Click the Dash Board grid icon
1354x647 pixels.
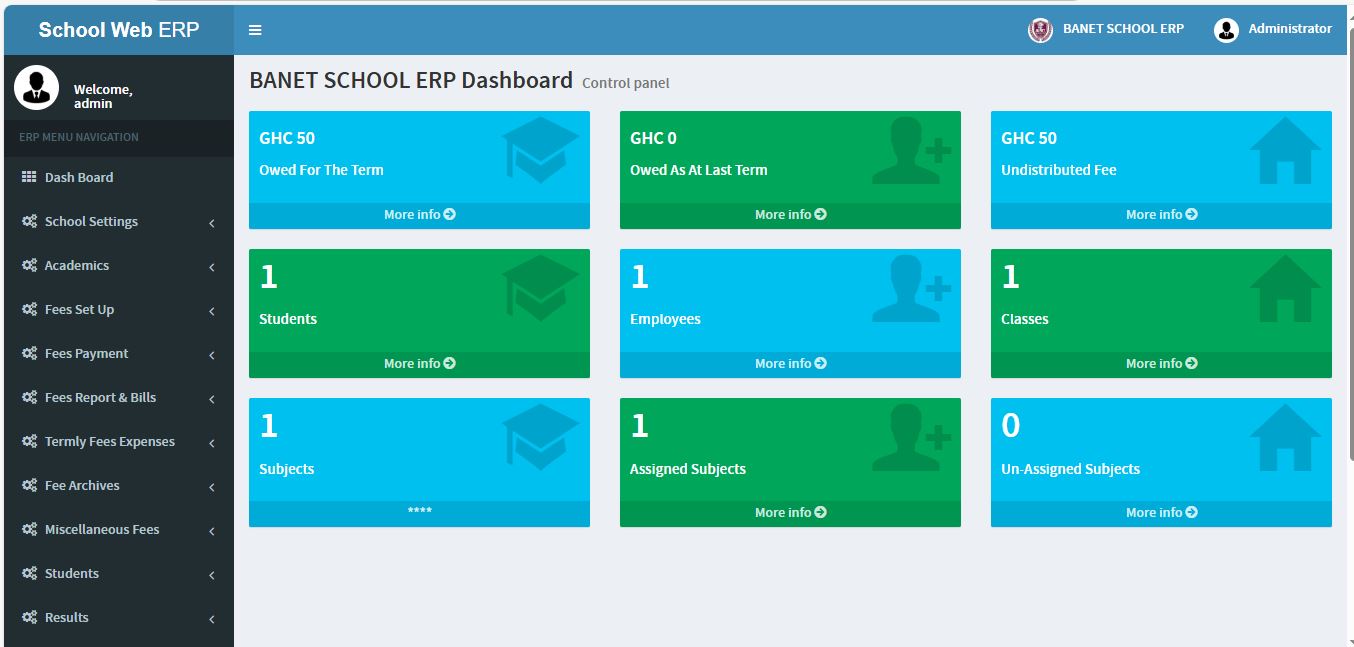(x=29, y=177)
